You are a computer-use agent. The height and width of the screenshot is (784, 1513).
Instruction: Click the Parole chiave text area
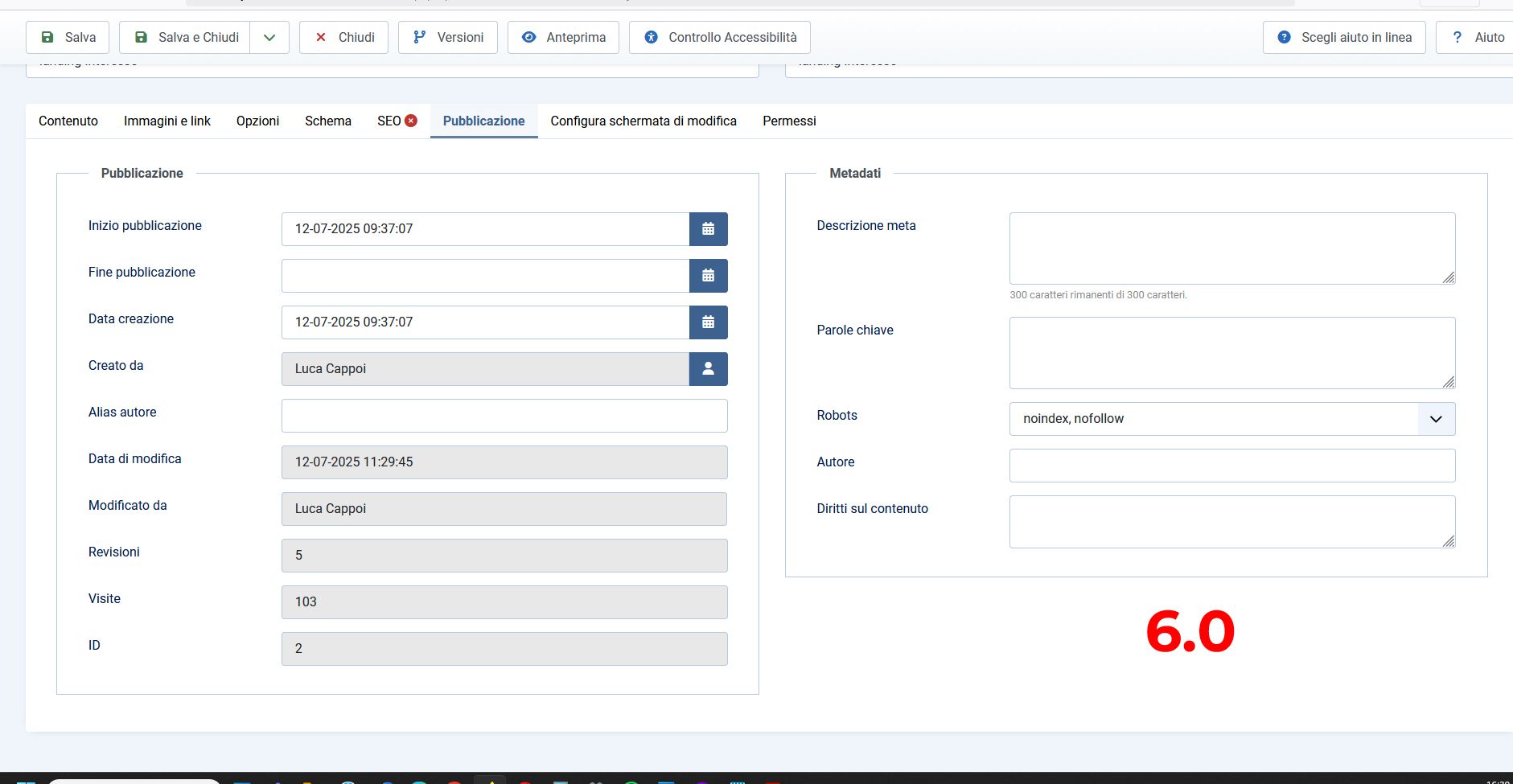click(x=1231, y=353)
